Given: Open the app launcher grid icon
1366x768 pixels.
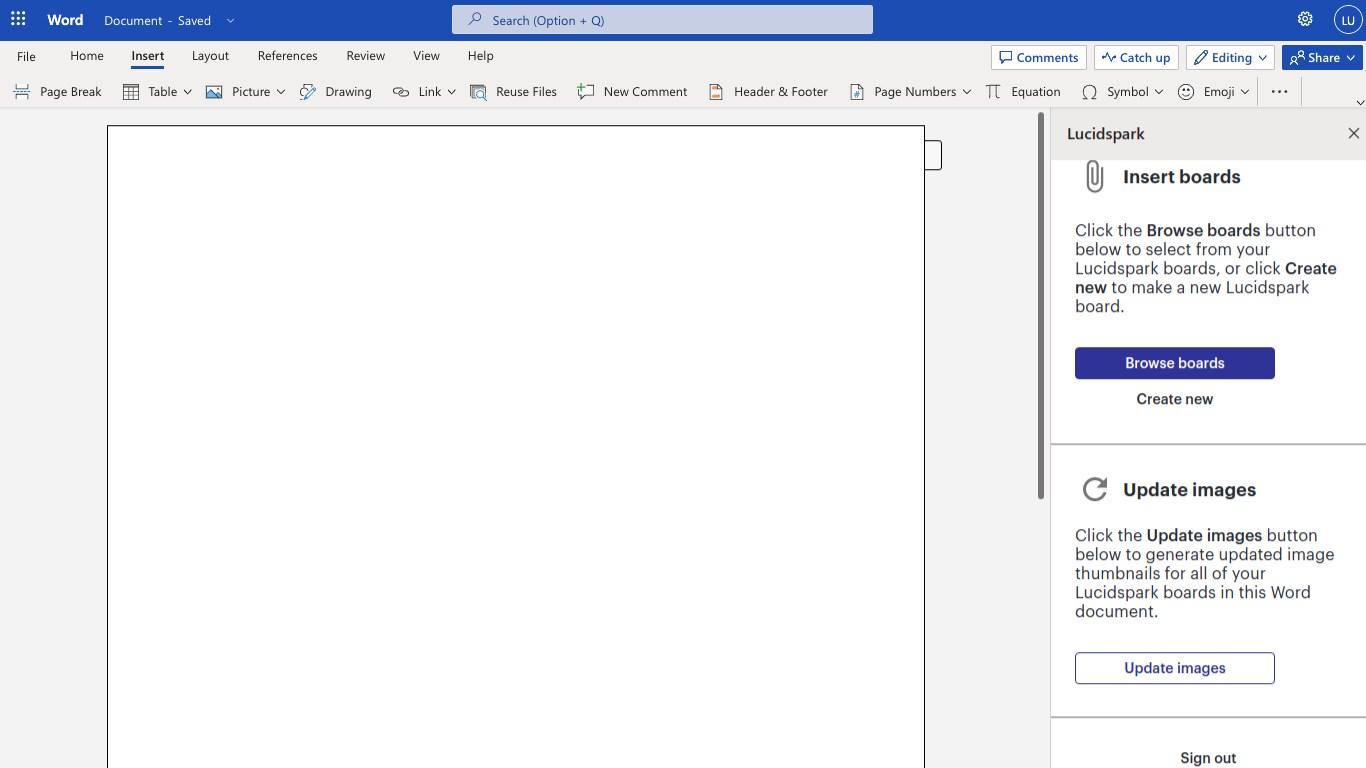Looking at the screenshot, I should click(18, 19).
